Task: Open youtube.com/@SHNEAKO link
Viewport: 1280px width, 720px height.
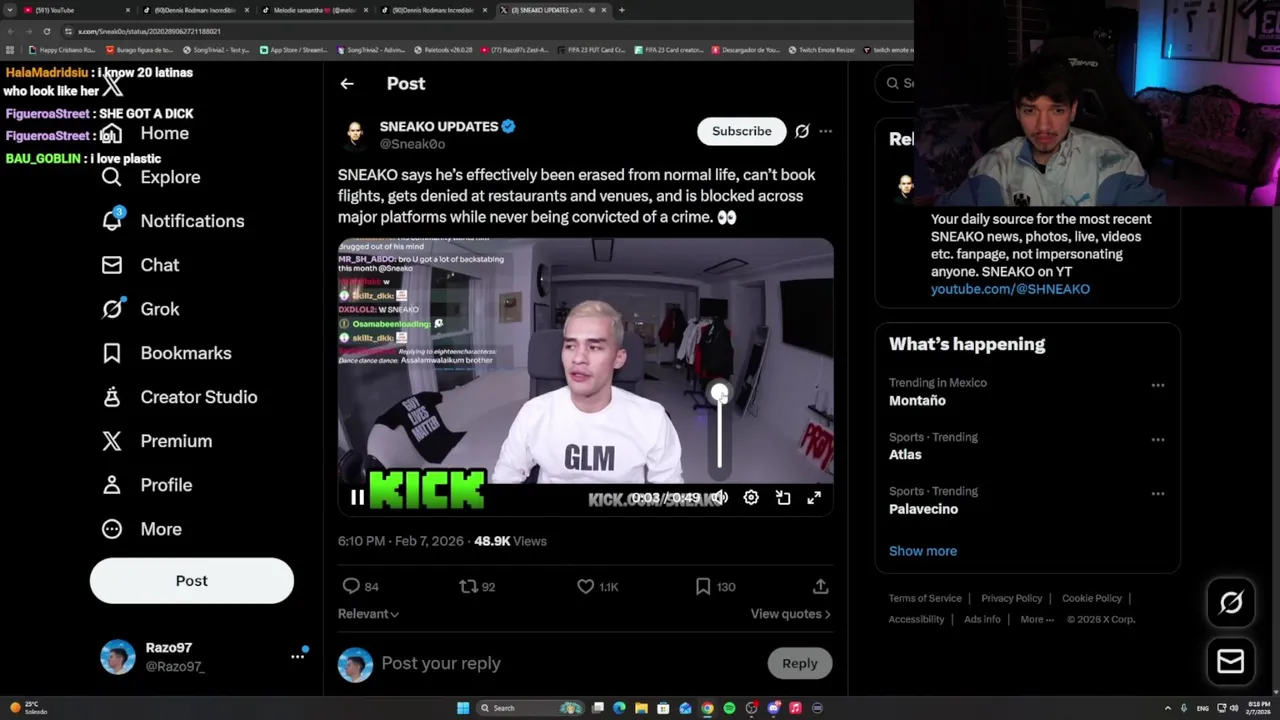Action: coord(1010,289)
